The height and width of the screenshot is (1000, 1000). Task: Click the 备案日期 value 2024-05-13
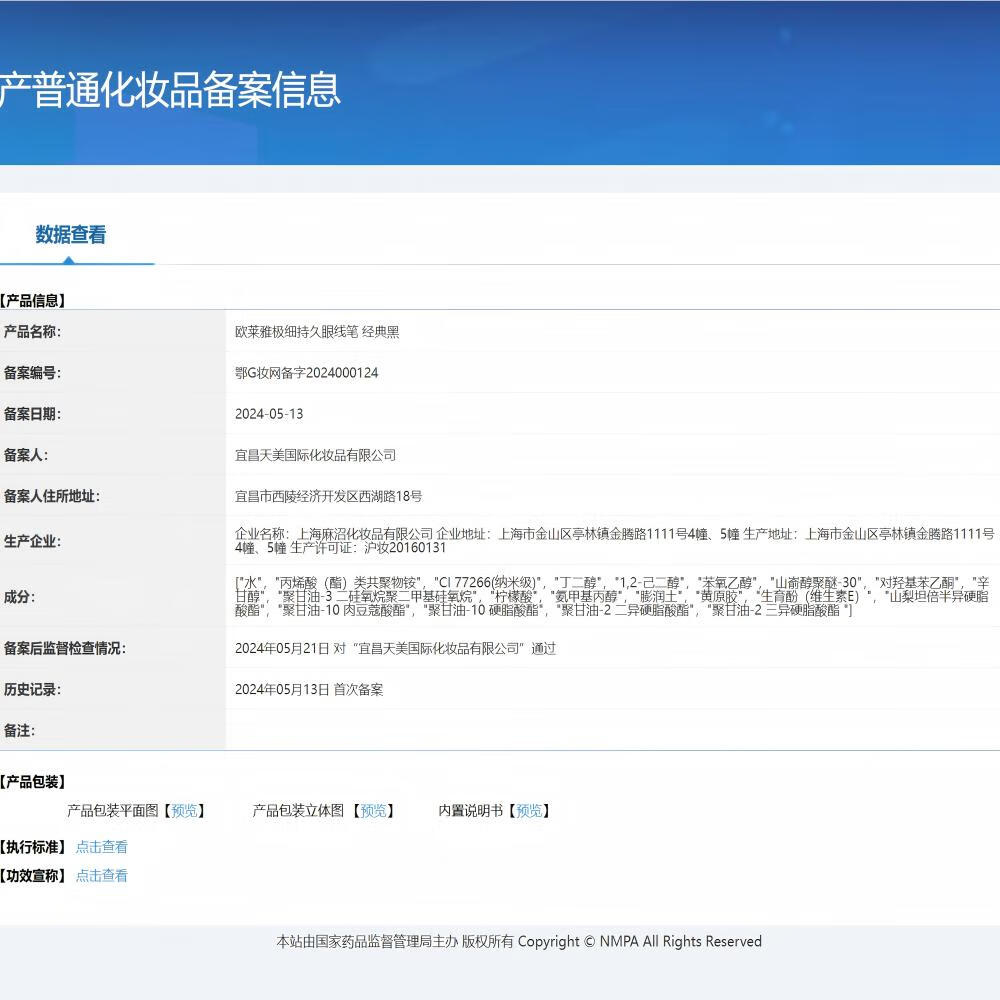(x=267, y=413)
